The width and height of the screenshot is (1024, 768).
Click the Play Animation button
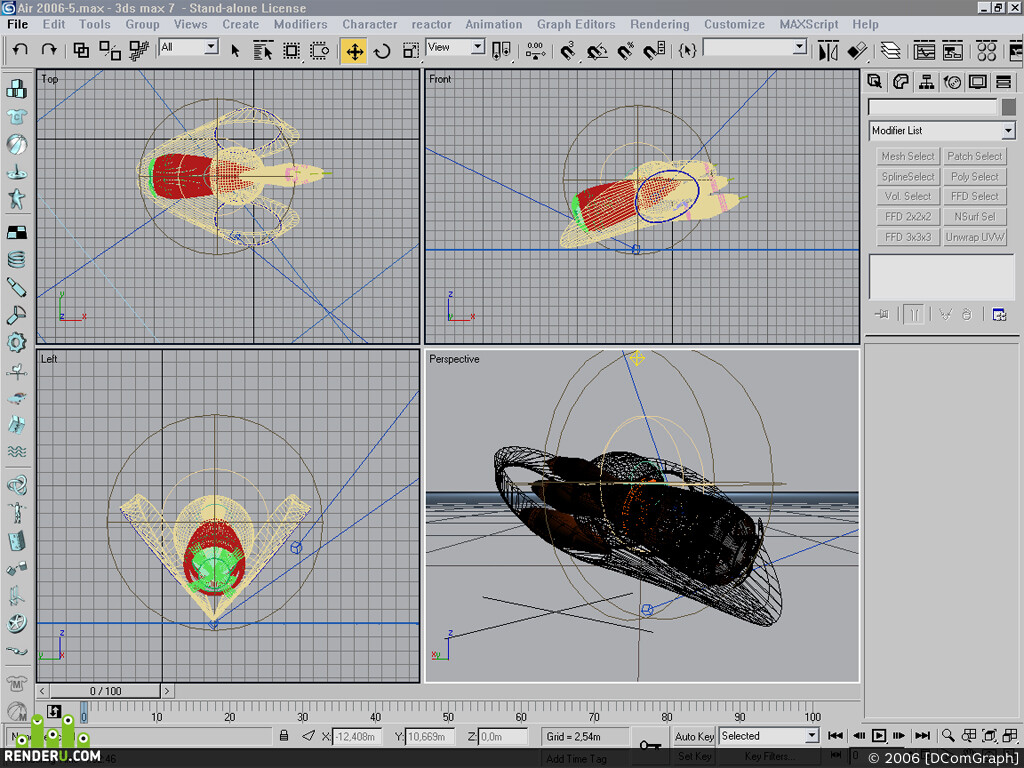pyautogui.click(x=879, y=736)
